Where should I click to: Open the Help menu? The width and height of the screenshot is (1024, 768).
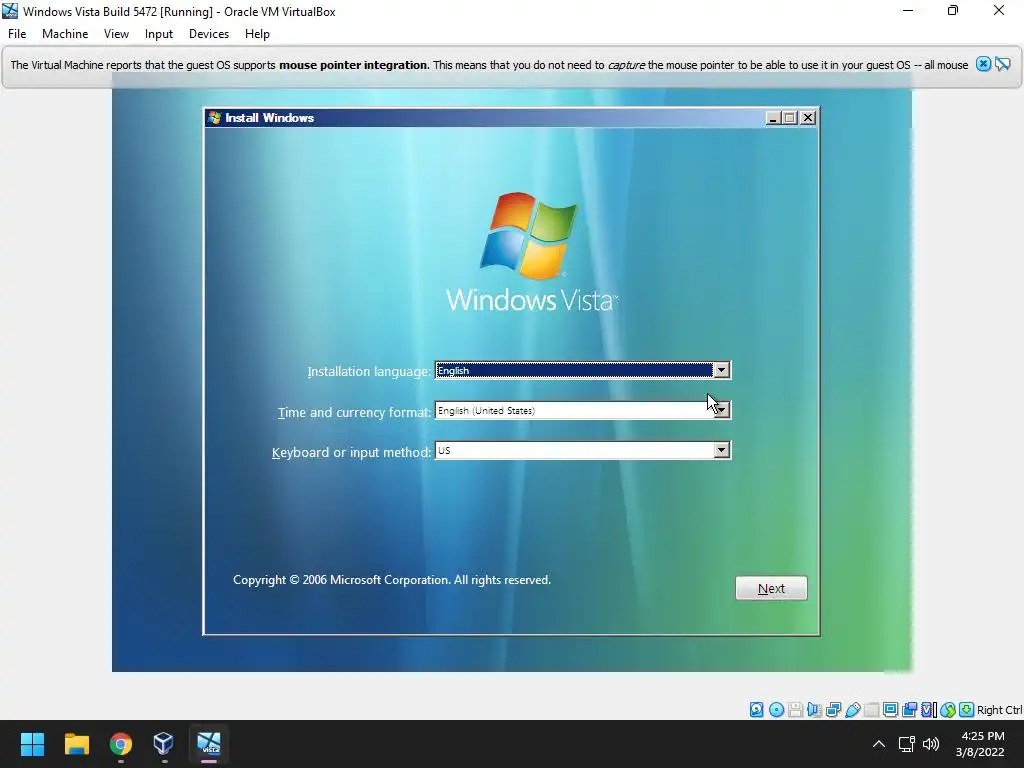(x=257, y=34)
